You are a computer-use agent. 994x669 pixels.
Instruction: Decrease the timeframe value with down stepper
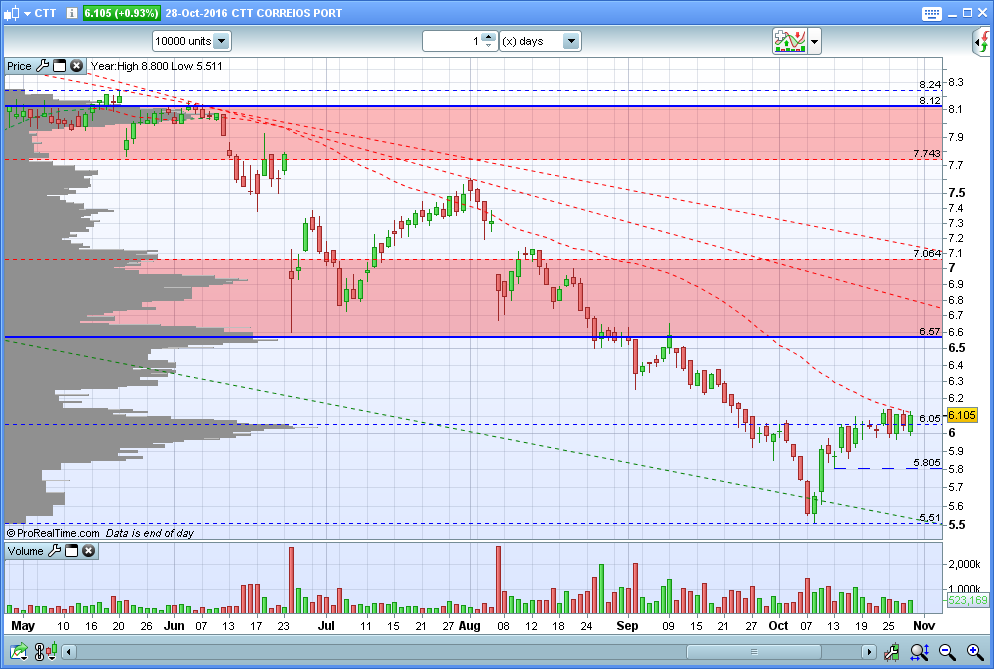(488, 46)
